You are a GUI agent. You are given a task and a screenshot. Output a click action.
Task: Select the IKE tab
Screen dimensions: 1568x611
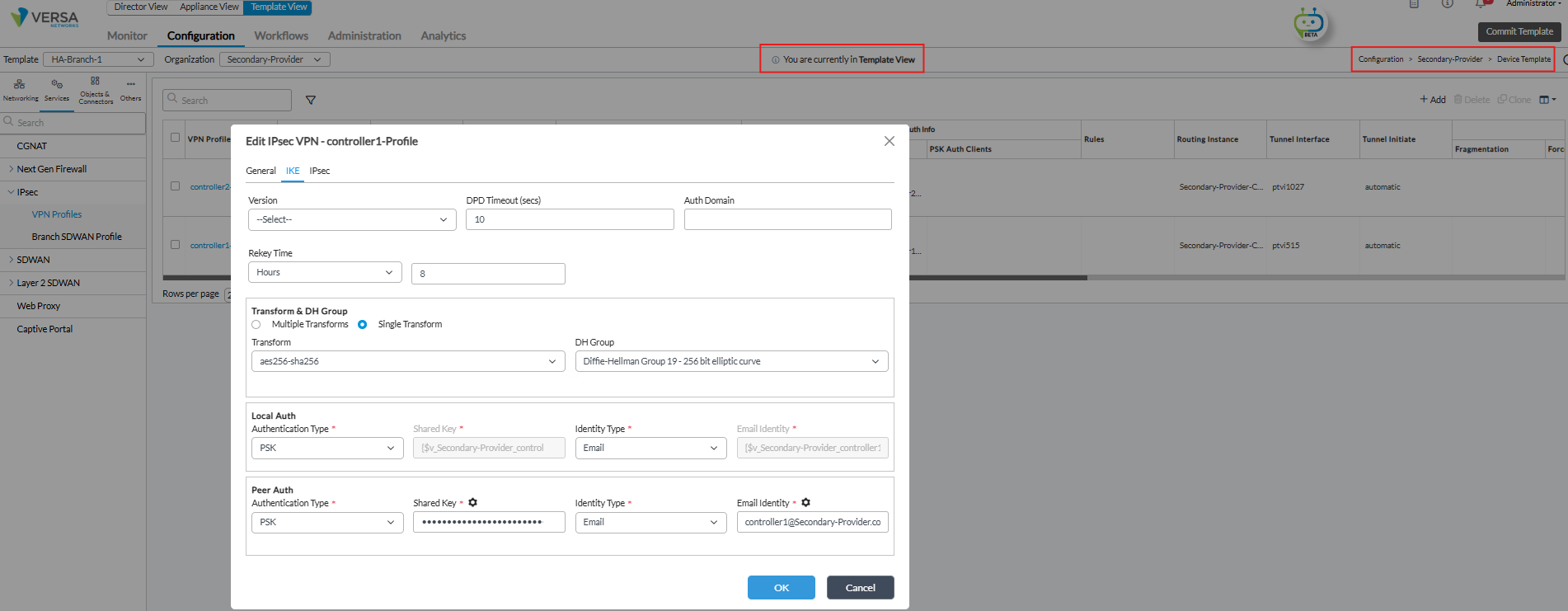[293, 171]
